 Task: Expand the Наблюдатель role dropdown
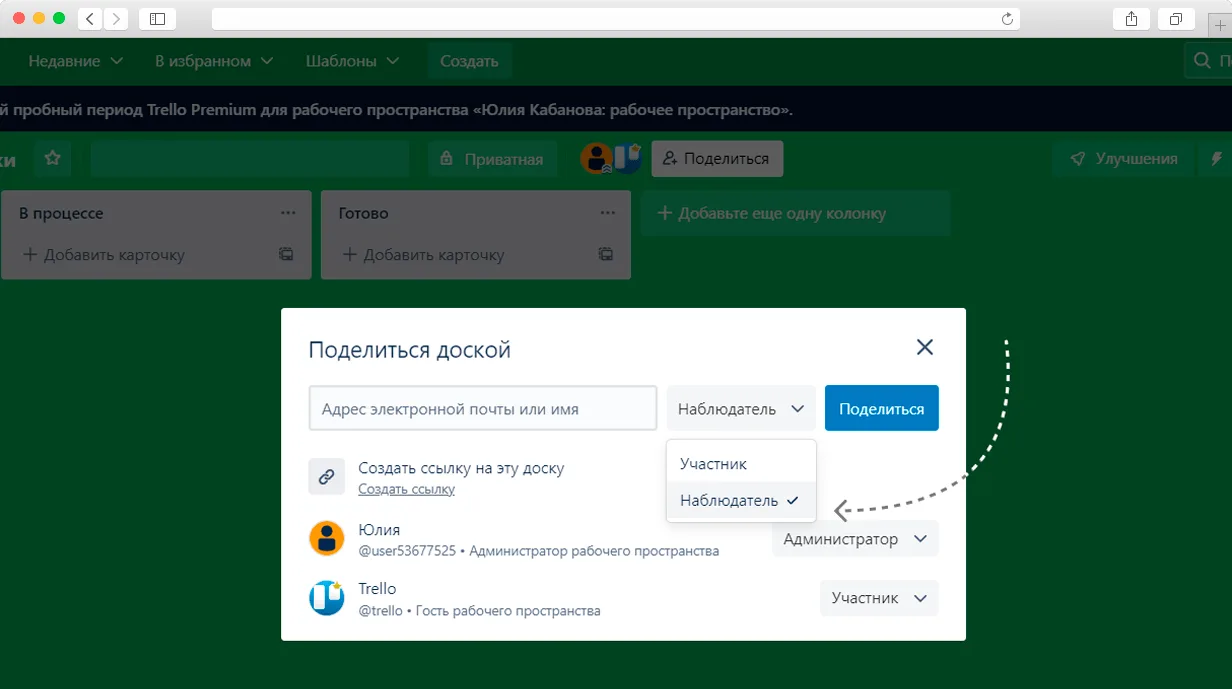[x=741, y=409]
